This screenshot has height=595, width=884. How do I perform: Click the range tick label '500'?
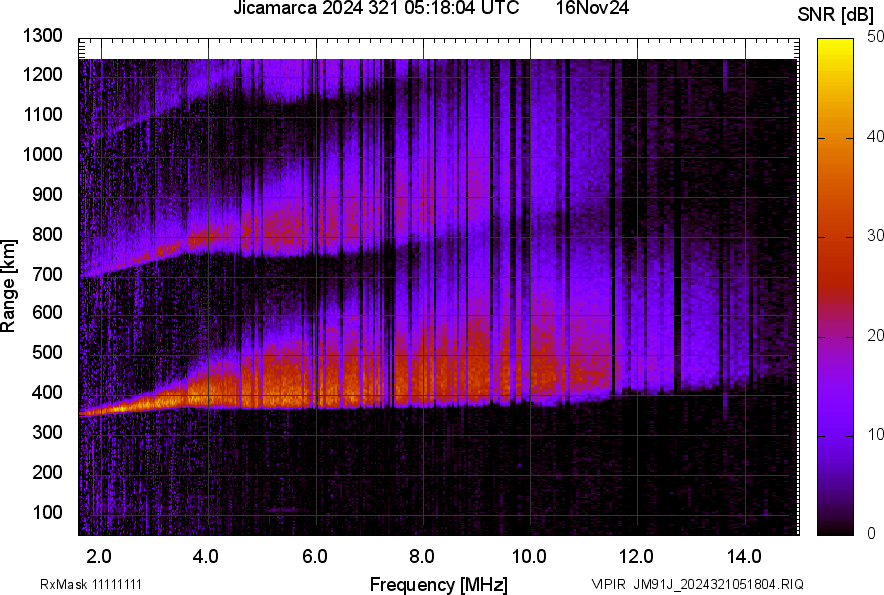48,352
